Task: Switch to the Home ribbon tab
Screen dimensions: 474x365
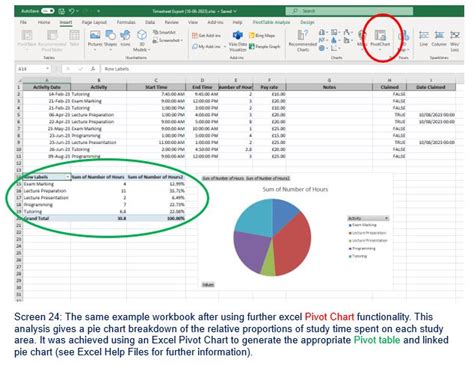Action: click(44, 22)
